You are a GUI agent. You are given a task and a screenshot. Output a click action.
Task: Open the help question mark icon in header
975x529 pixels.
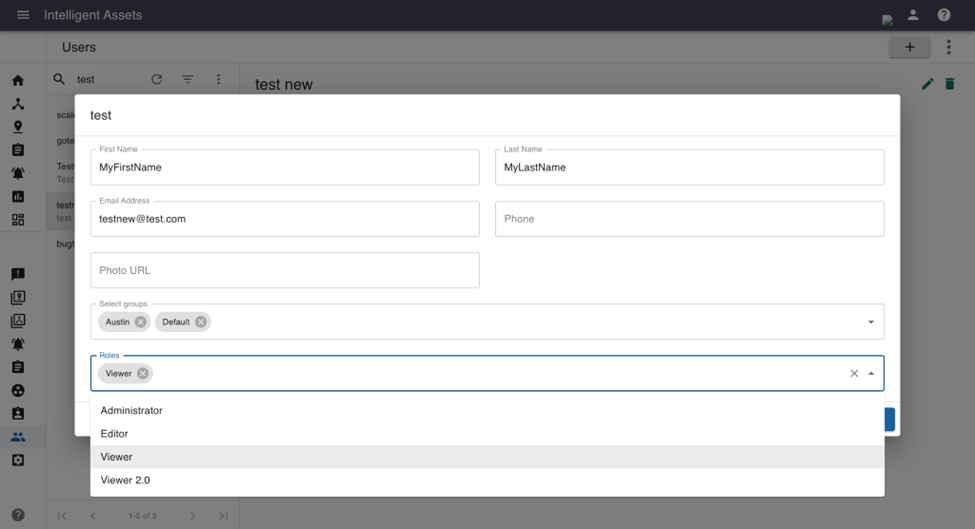click(x=944, y=15)
